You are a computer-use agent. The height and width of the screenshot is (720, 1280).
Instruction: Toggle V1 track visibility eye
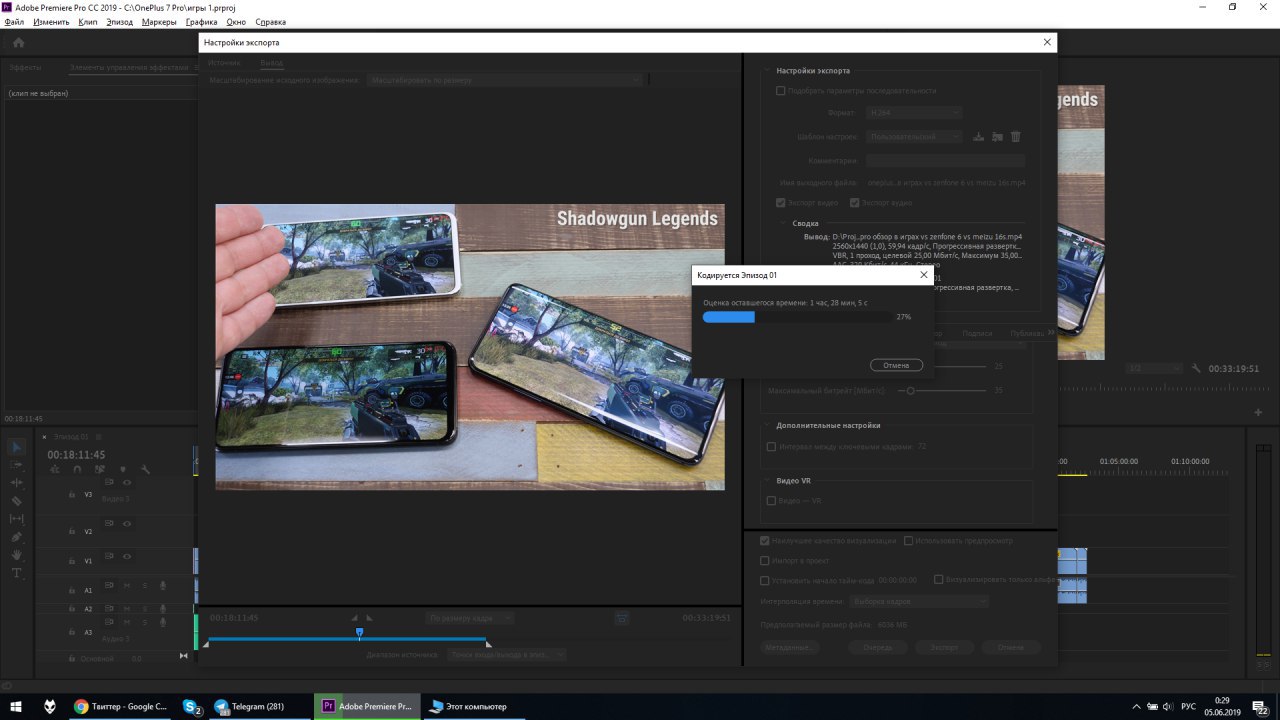pos(127,556)
